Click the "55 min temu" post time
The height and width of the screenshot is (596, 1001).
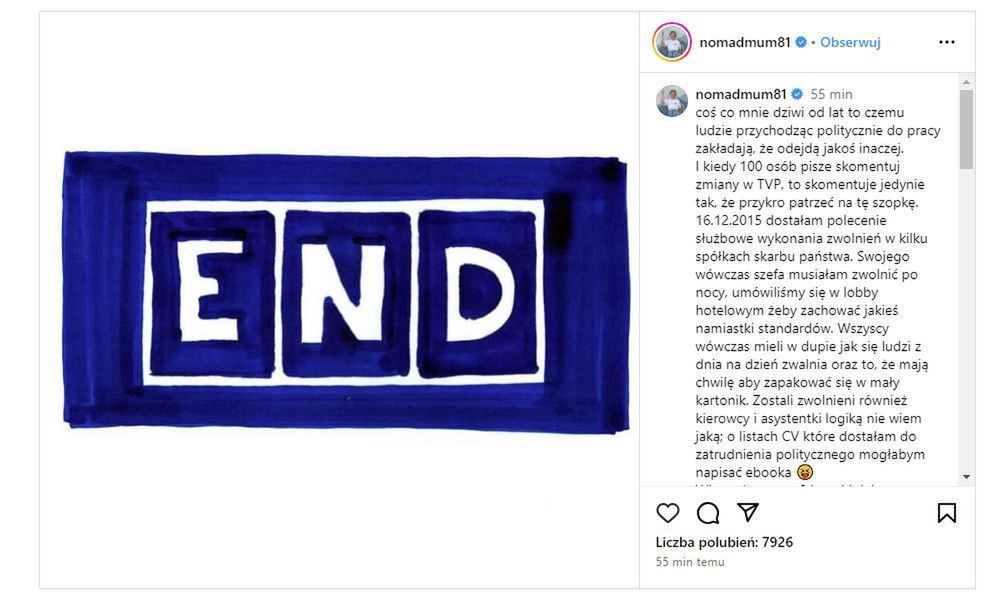690,562
